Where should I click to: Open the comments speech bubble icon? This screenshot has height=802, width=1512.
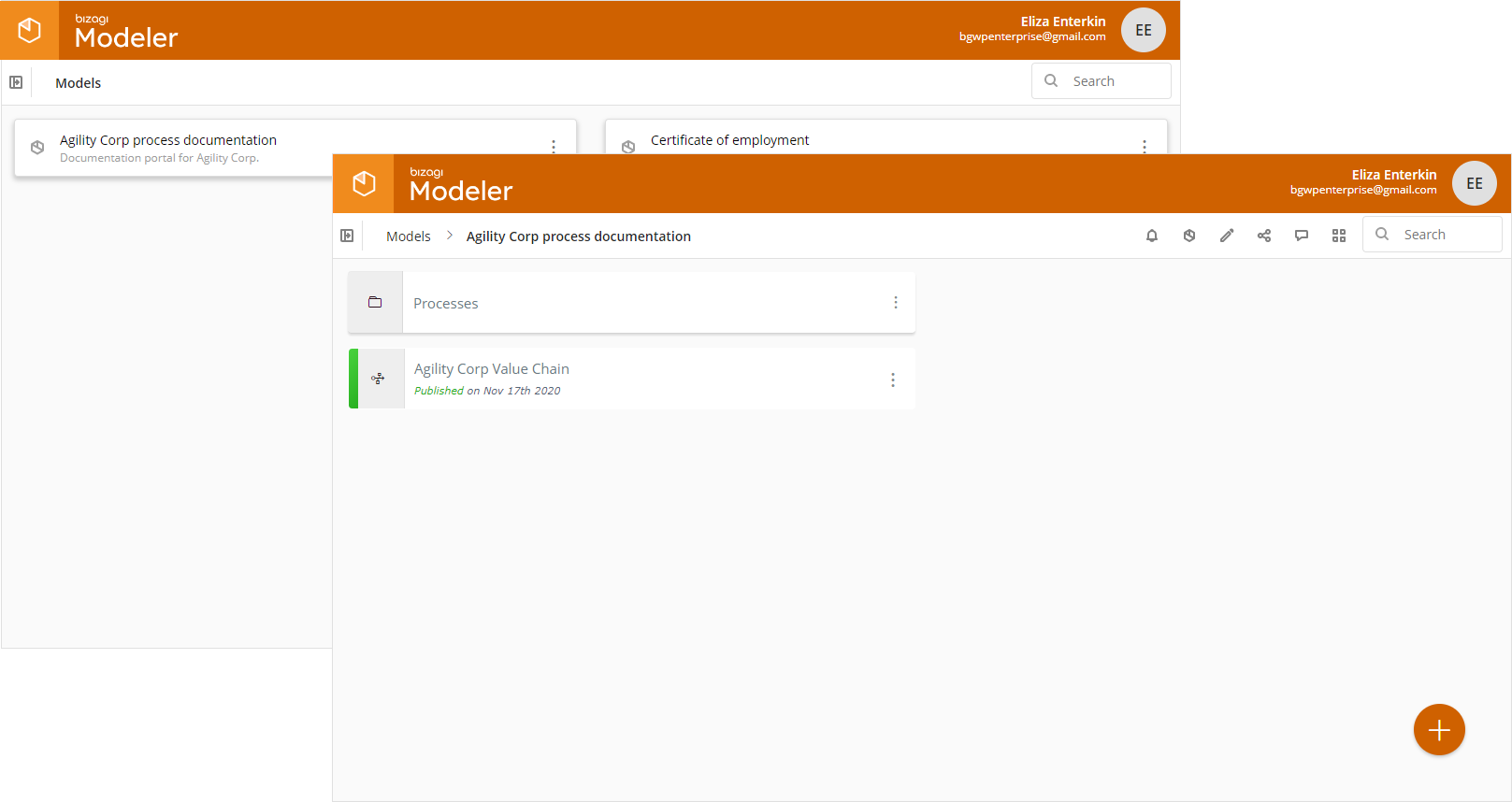coord(1302,236)
